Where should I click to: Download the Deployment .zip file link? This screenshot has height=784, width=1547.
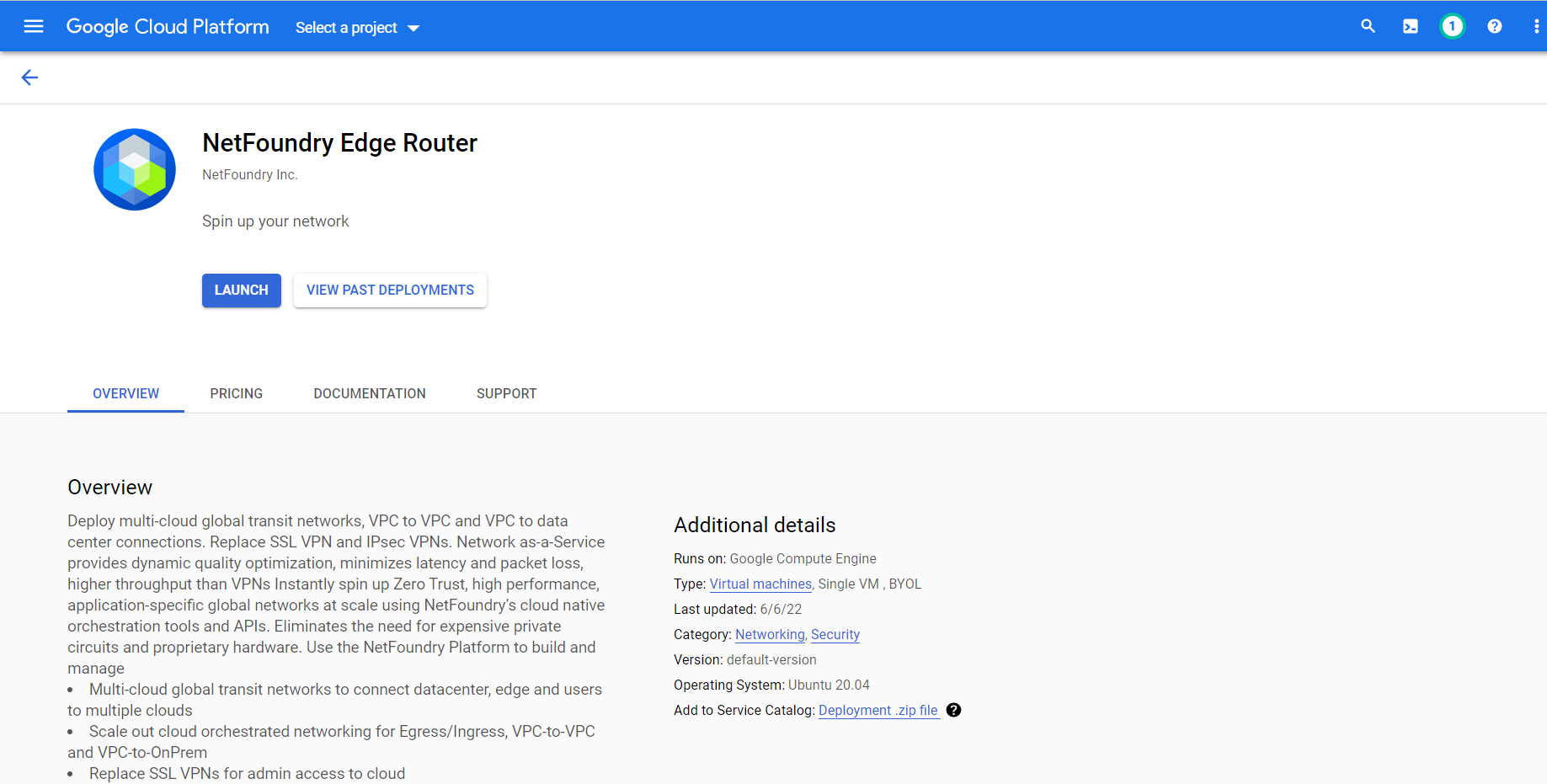[878, 710]
